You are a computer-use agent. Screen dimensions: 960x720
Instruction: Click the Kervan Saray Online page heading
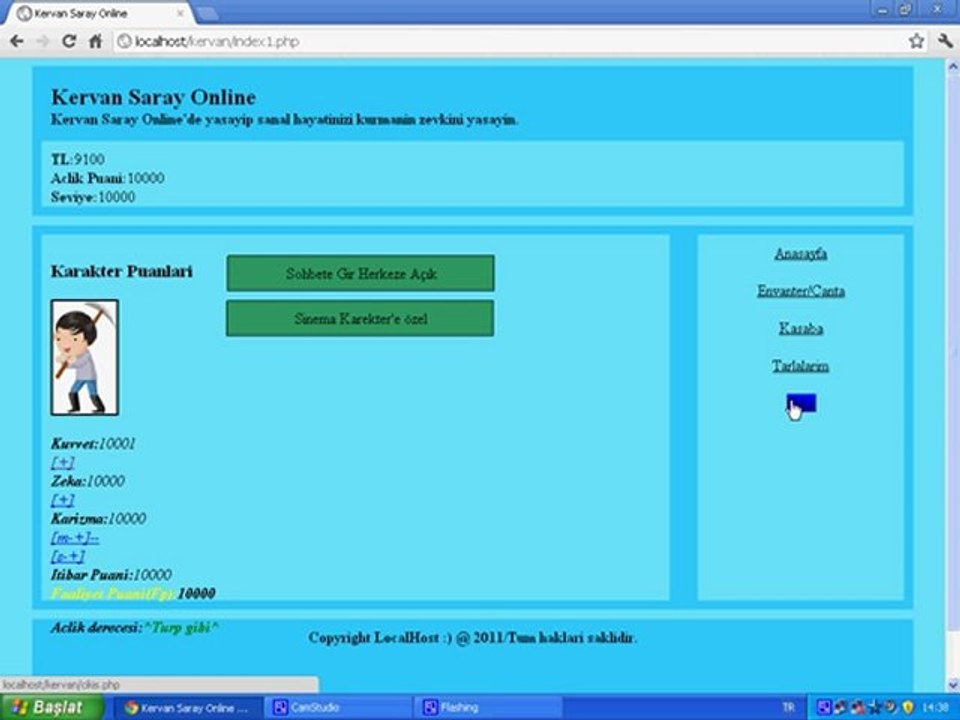click(x=153, y=97)
